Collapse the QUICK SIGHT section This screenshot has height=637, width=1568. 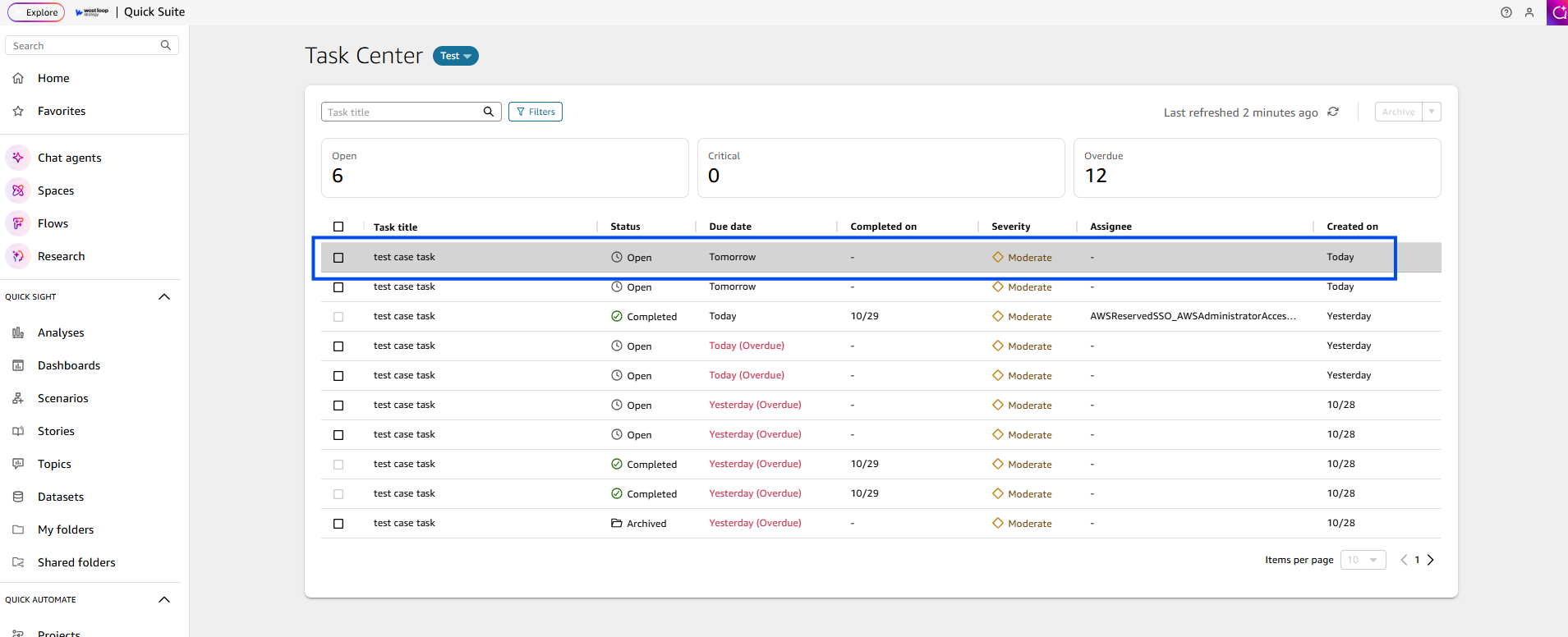(x=164, y=296)
